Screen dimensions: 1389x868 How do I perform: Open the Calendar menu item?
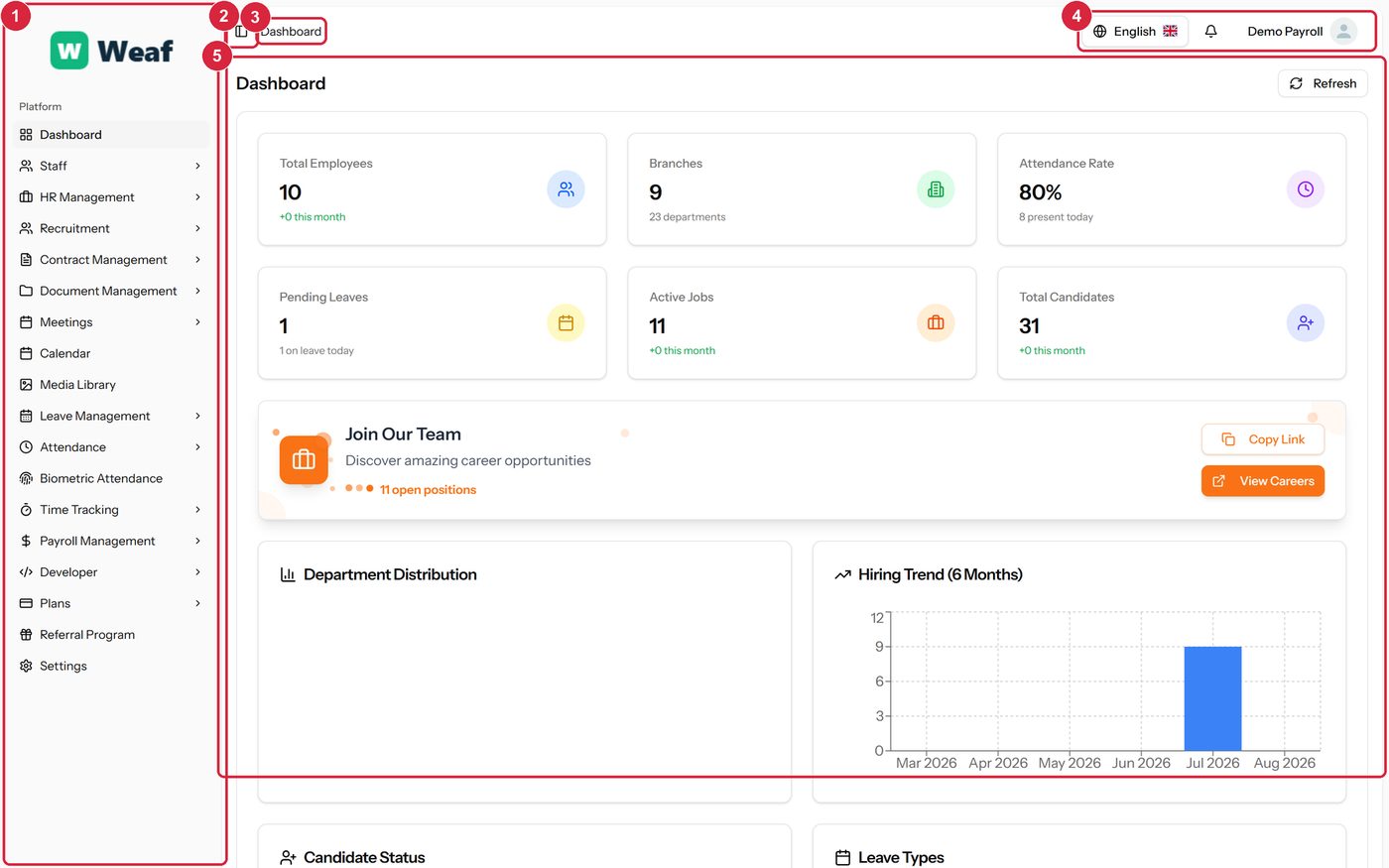pyautogui.click(x=110, y=353)
